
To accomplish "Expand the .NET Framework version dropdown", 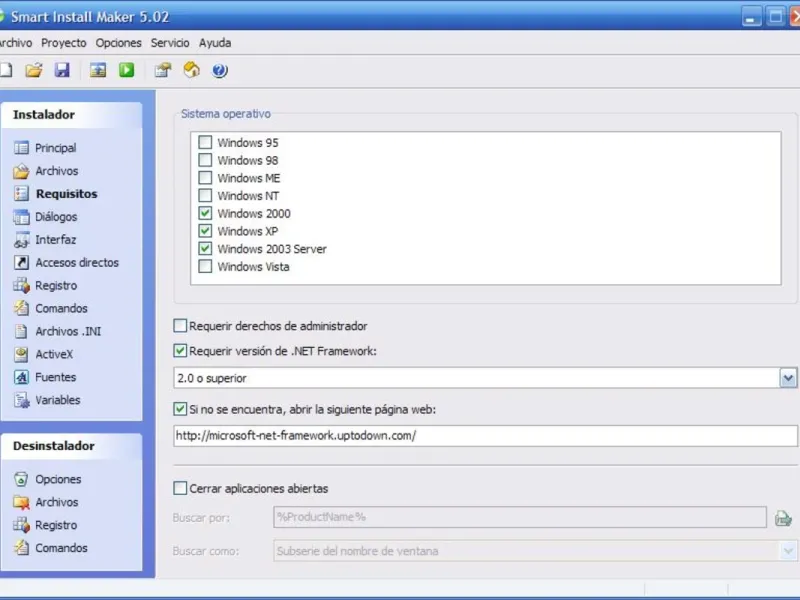I will click(x=788, y=378).
